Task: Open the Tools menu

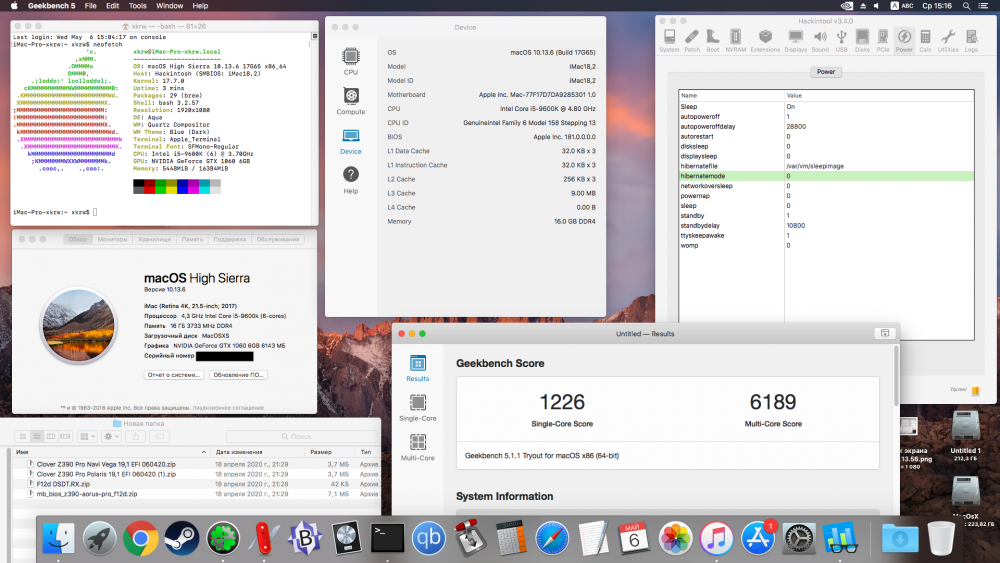Action: (138, 6)
